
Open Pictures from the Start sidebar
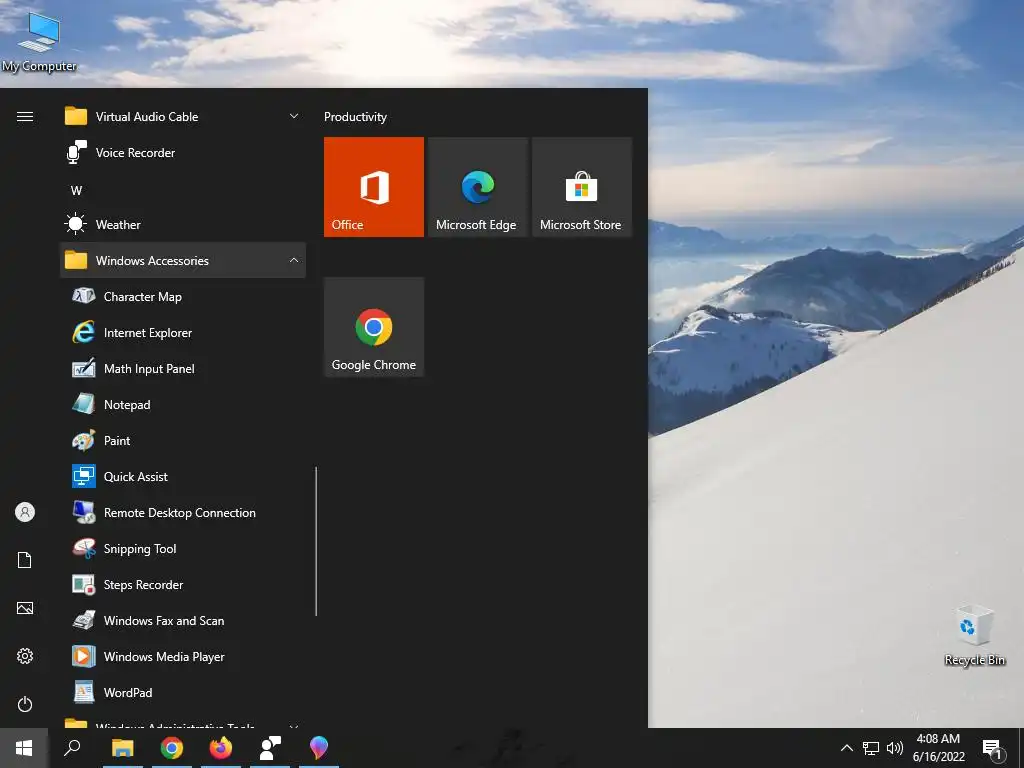(25, 608)
